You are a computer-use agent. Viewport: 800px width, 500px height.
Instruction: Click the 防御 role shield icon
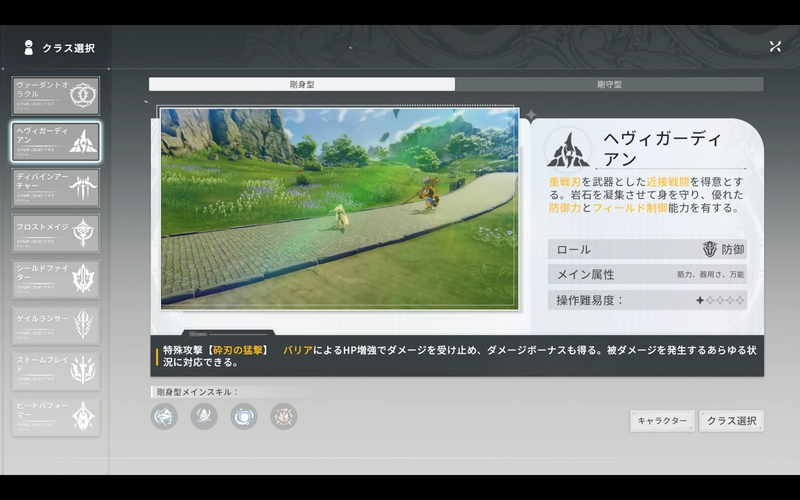coord(710,249)
